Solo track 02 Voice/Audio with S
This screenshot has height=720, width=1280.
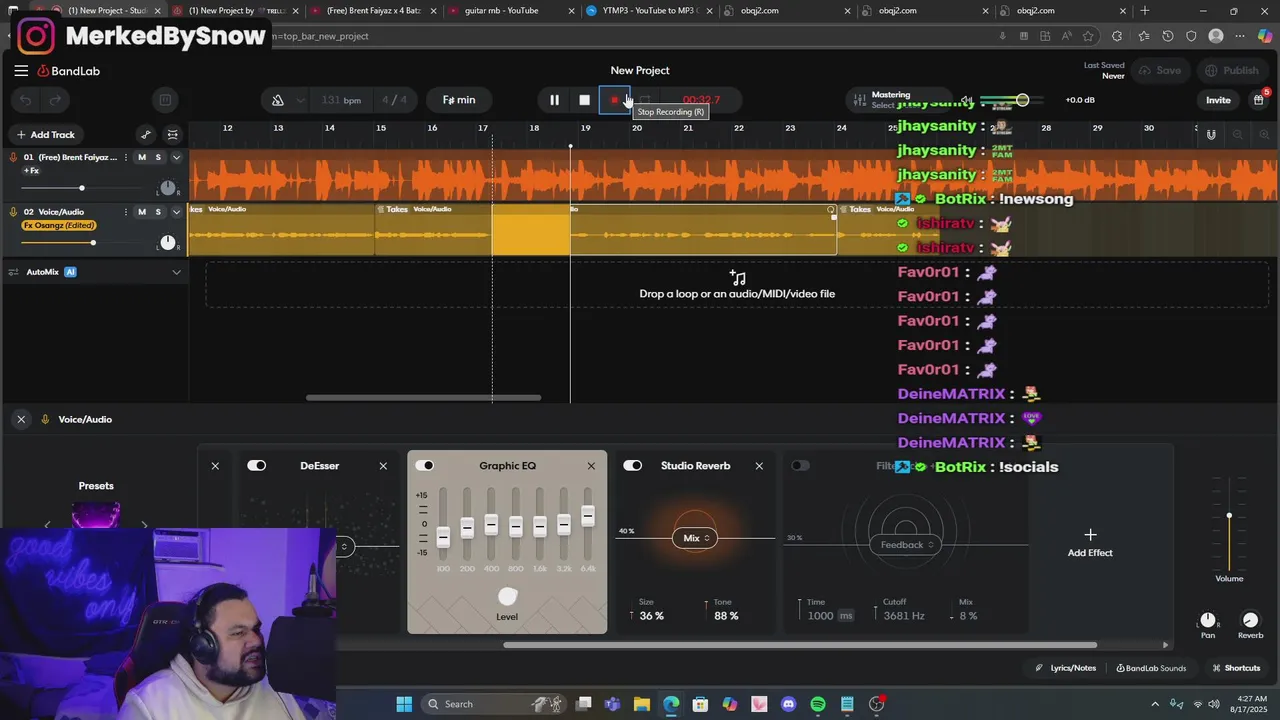(x=158, y=212)
